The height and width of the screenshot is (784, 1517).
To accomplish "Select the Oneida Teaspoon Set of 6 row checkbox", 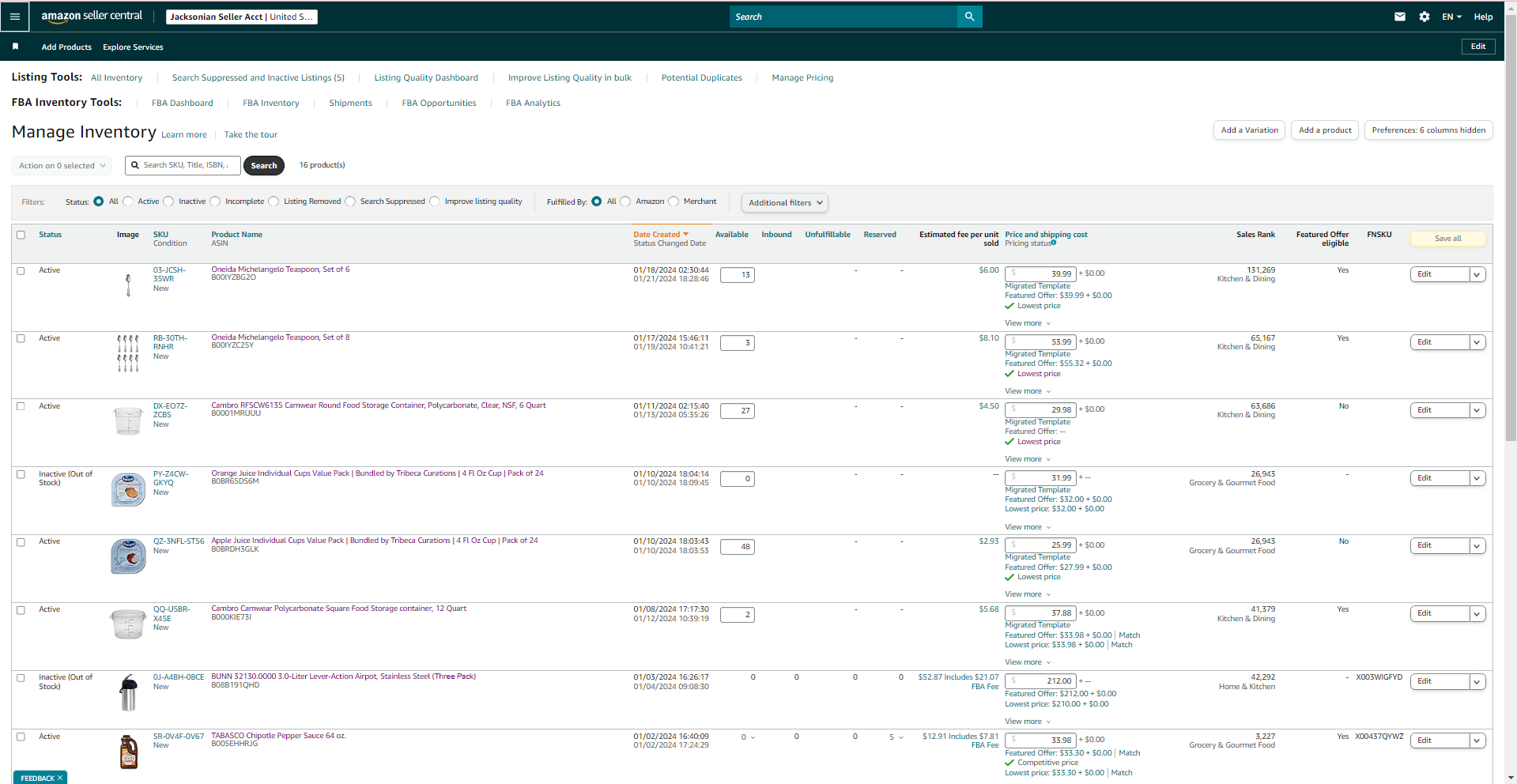I will pyautogui.click(x=21, y=270).
